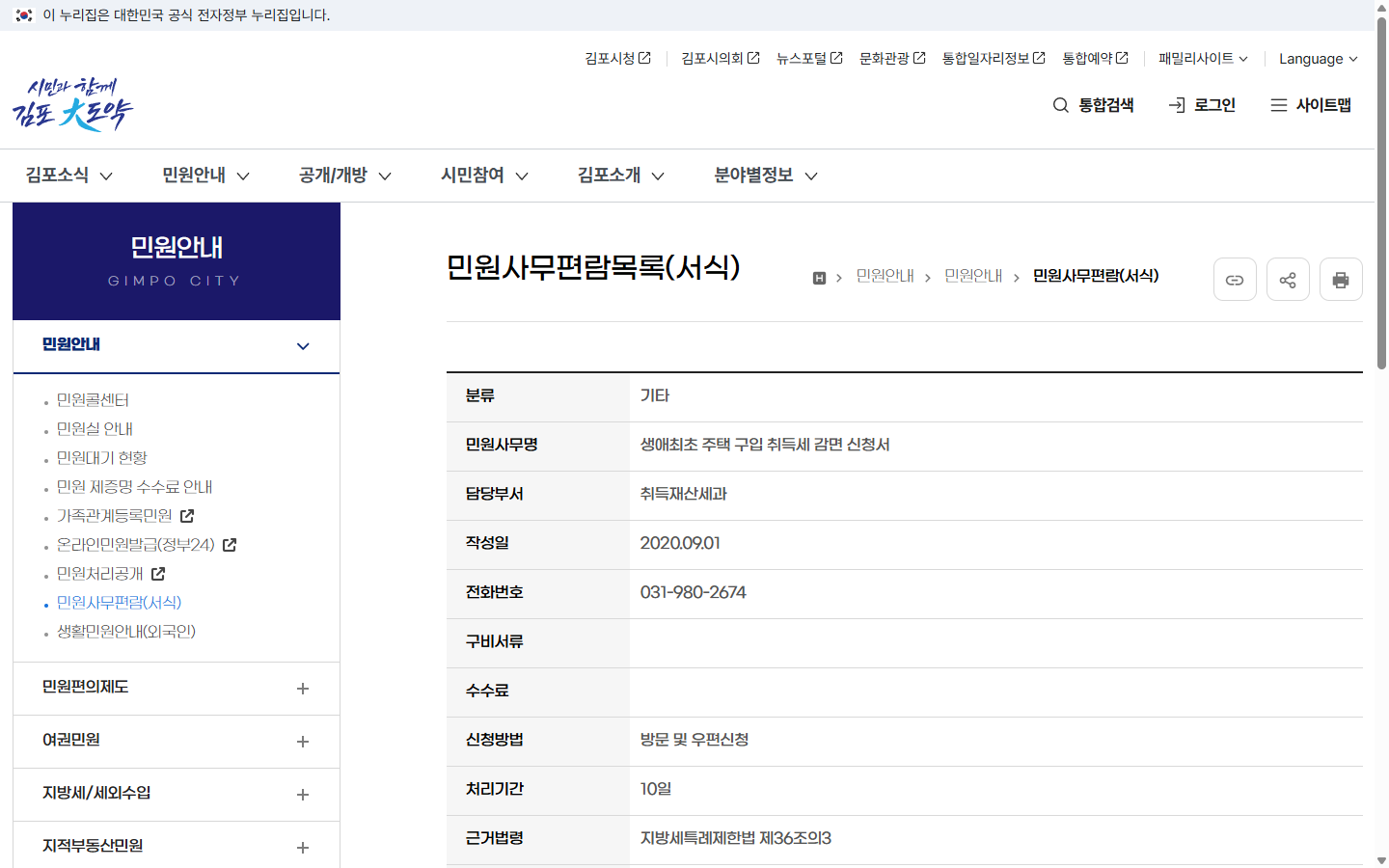The width and height of the screenshot is (1389, 868).
Task: Open the 김포소개 main menu
Action: [x=621, y=176]
